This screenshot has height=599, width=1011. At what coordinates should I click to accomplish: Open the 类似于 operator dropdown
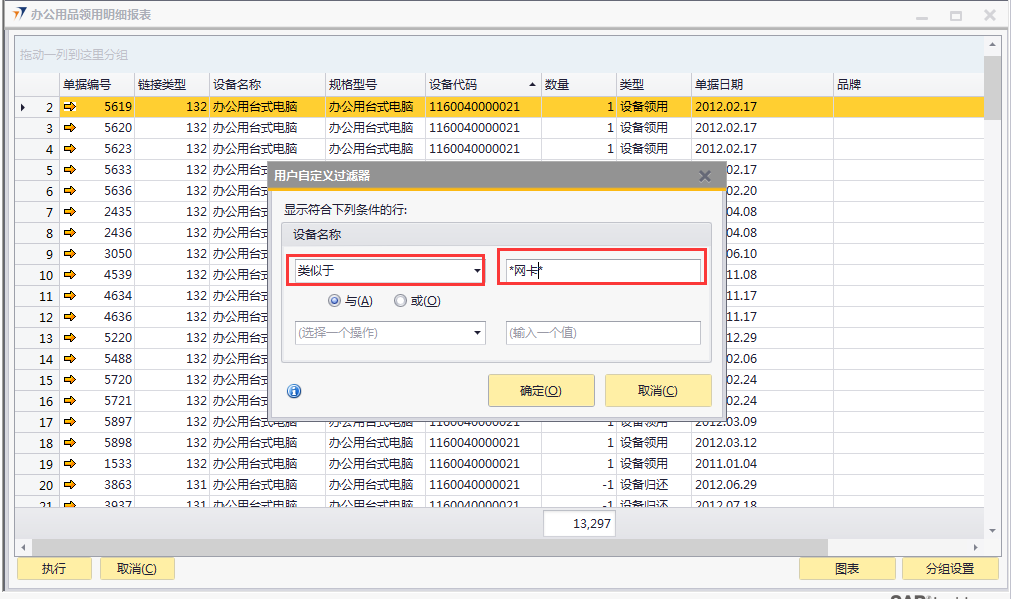[477, 271]
